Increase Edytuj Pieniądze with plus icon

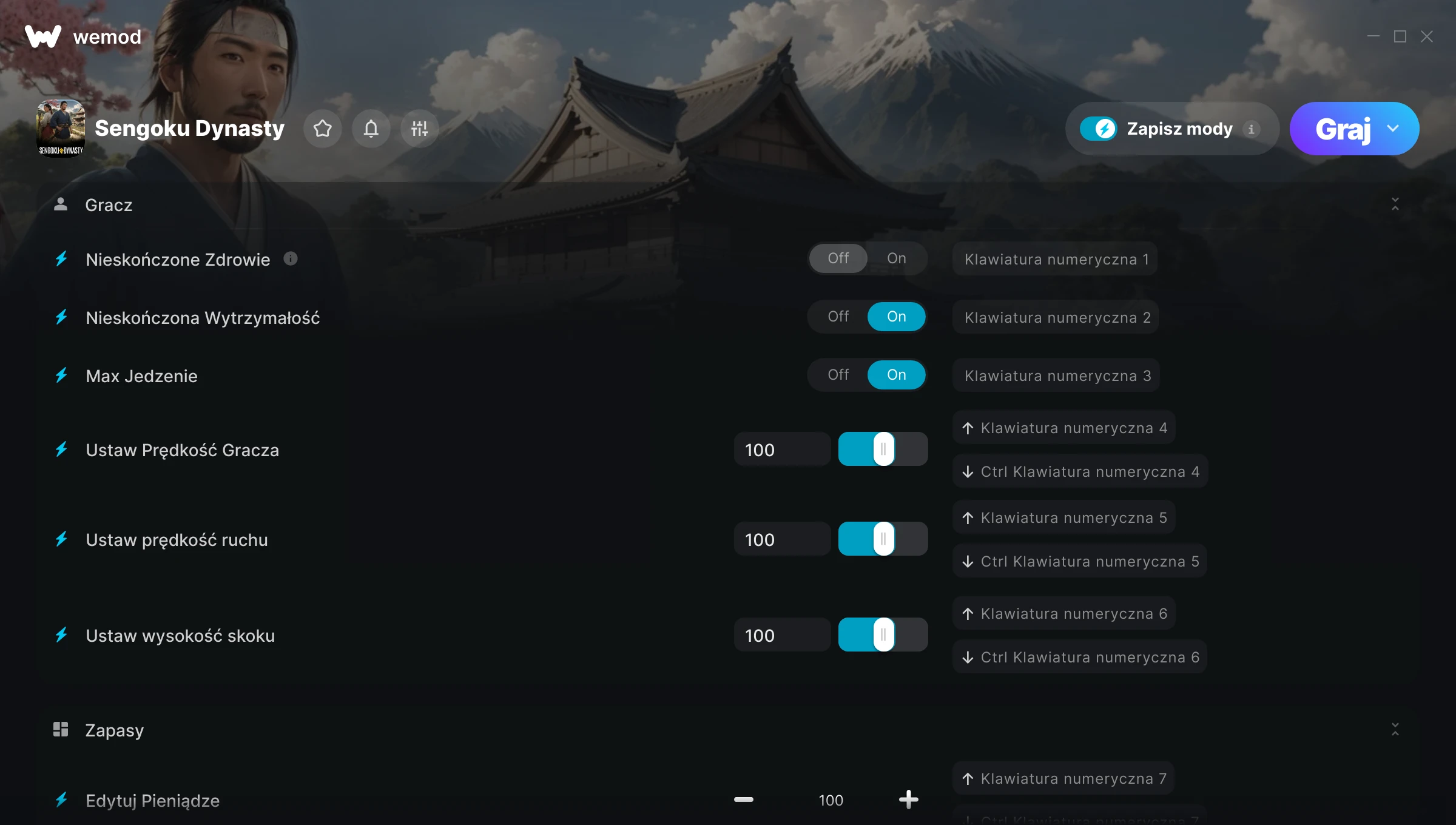point(908,800)
